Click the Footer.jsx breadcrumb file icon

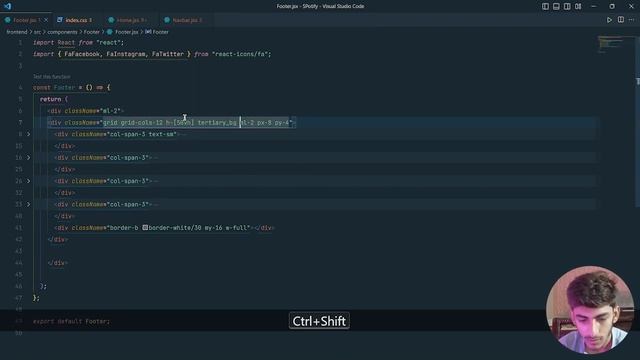pos(110,32)
